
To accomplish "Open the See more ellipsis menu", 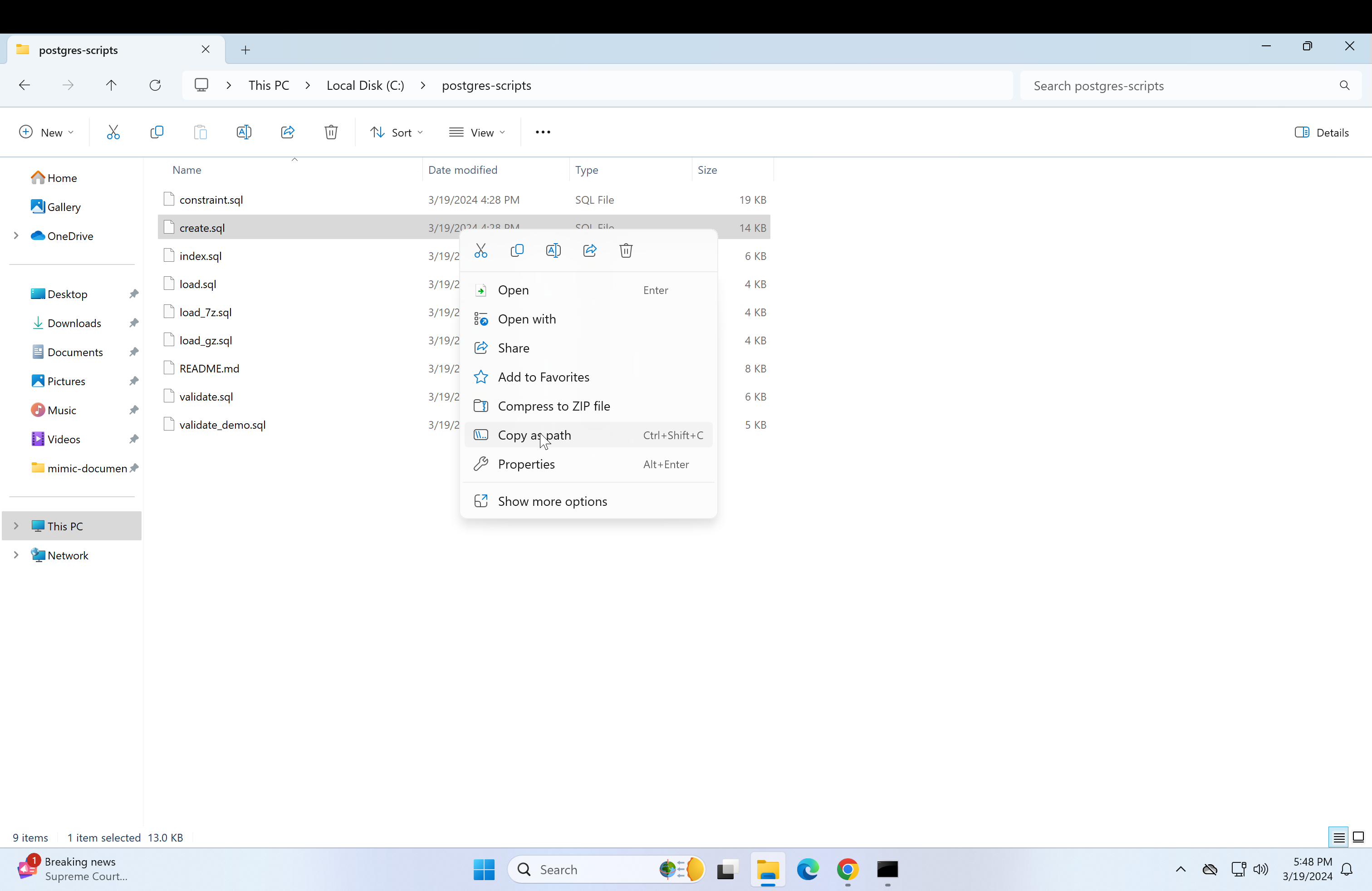I will [543, 132].
